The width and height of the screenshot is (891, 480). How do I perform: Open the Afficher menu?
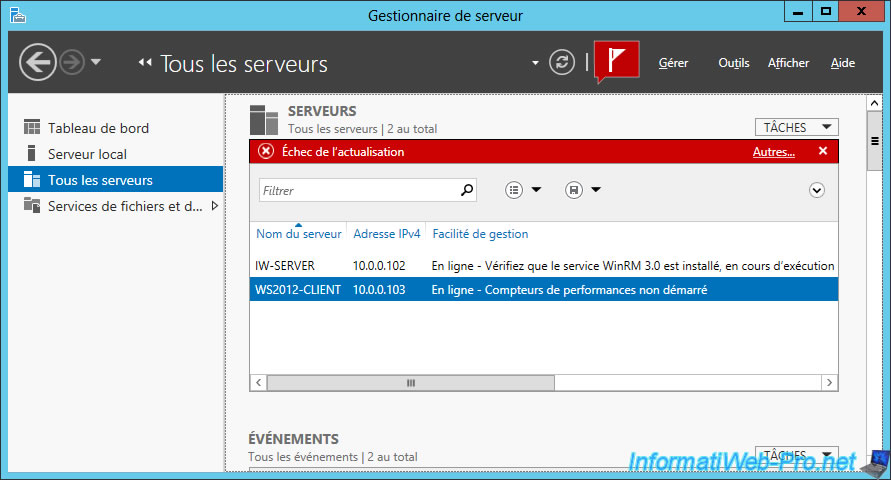[788, 63]
